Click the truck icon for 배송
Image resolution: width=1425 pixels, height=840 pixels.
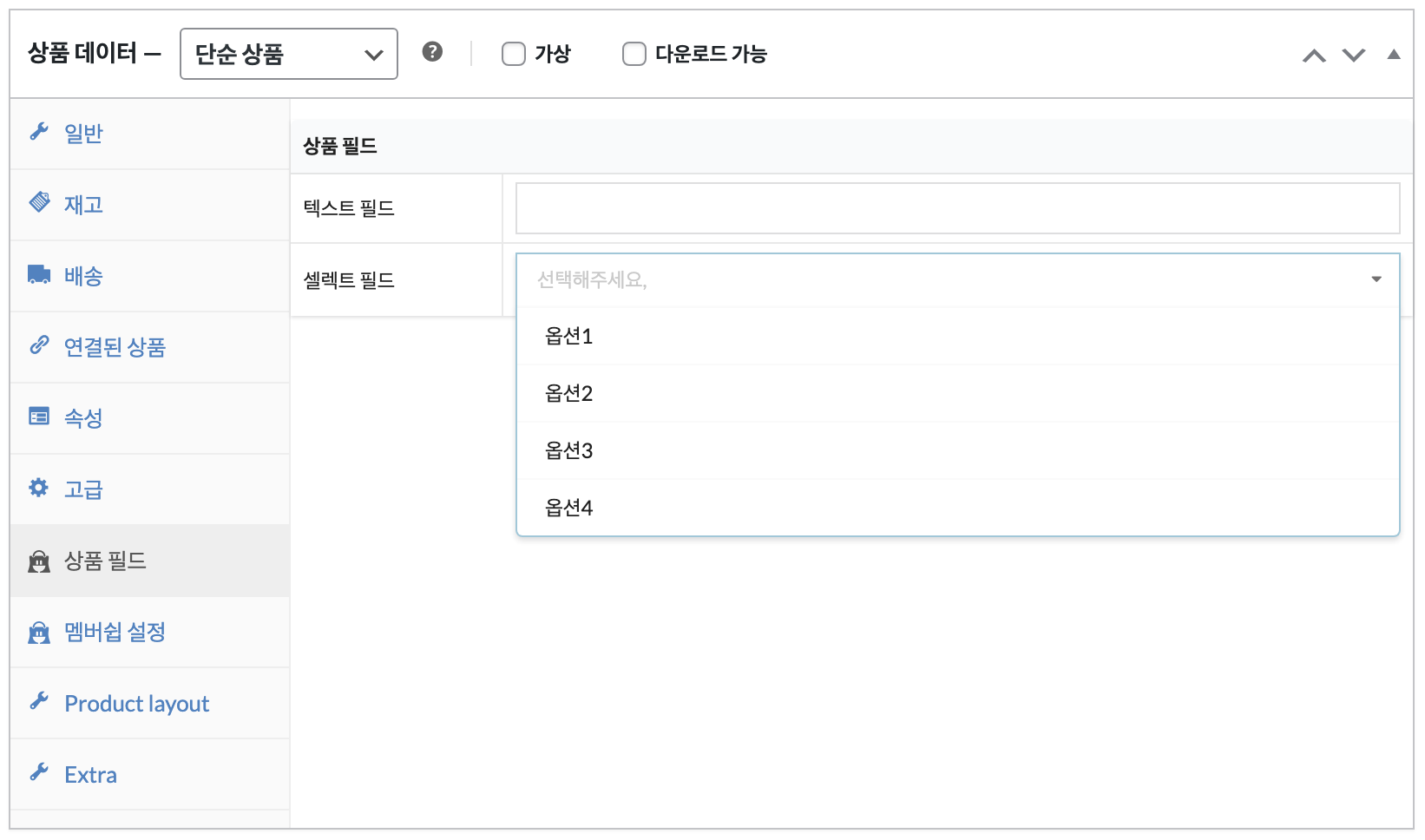39,275
